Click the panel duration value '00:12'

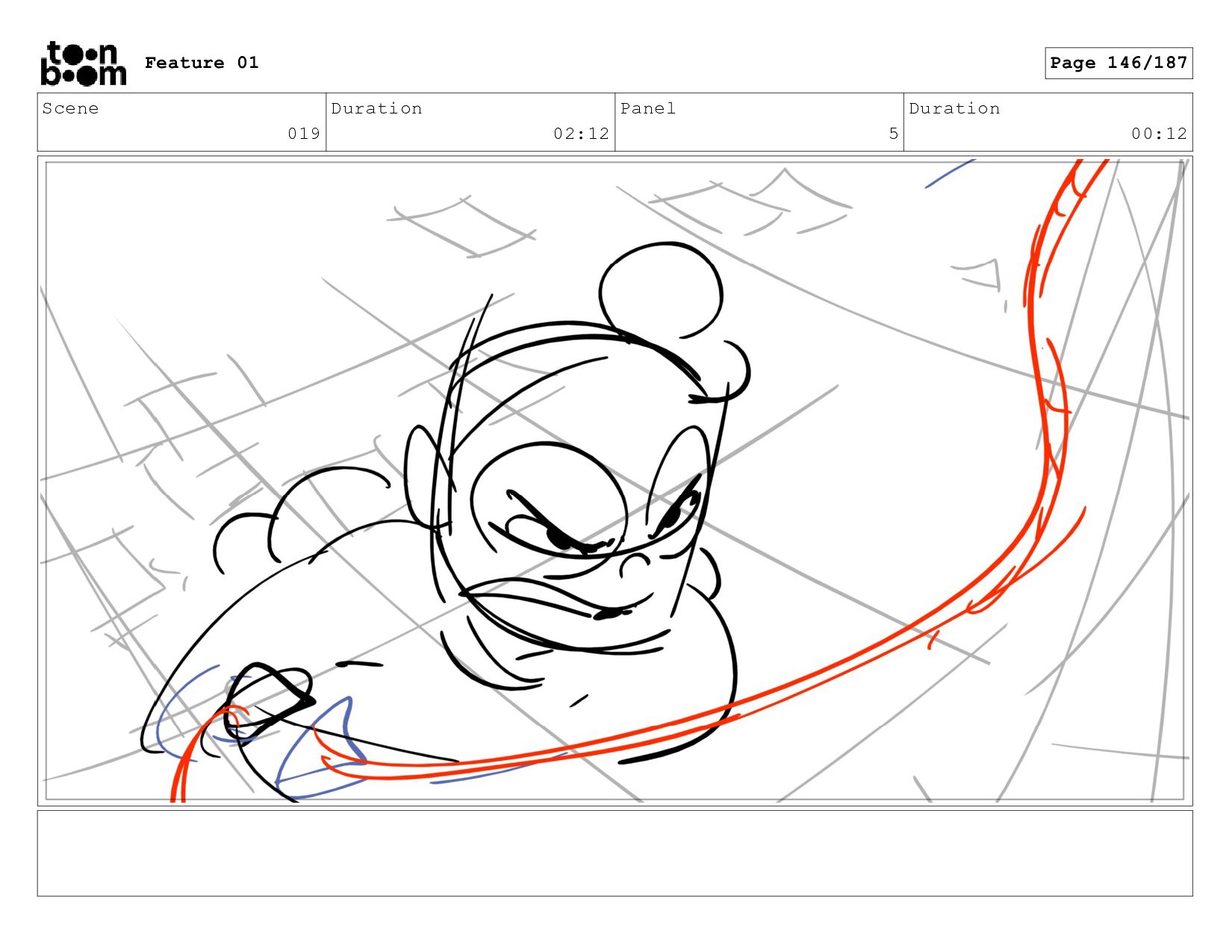(1159, 134)
